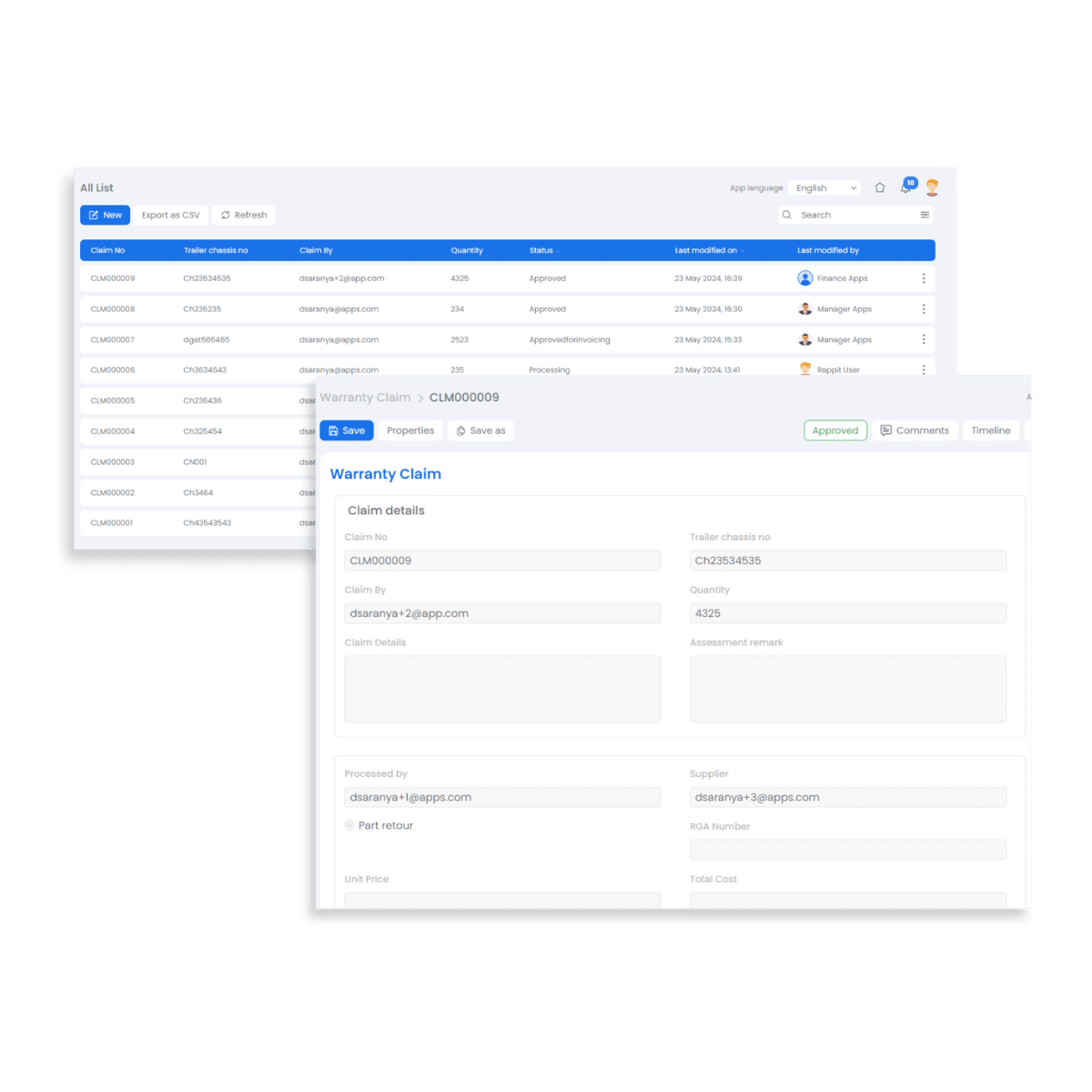Click the Comments icon on the claim

[915, 430]
